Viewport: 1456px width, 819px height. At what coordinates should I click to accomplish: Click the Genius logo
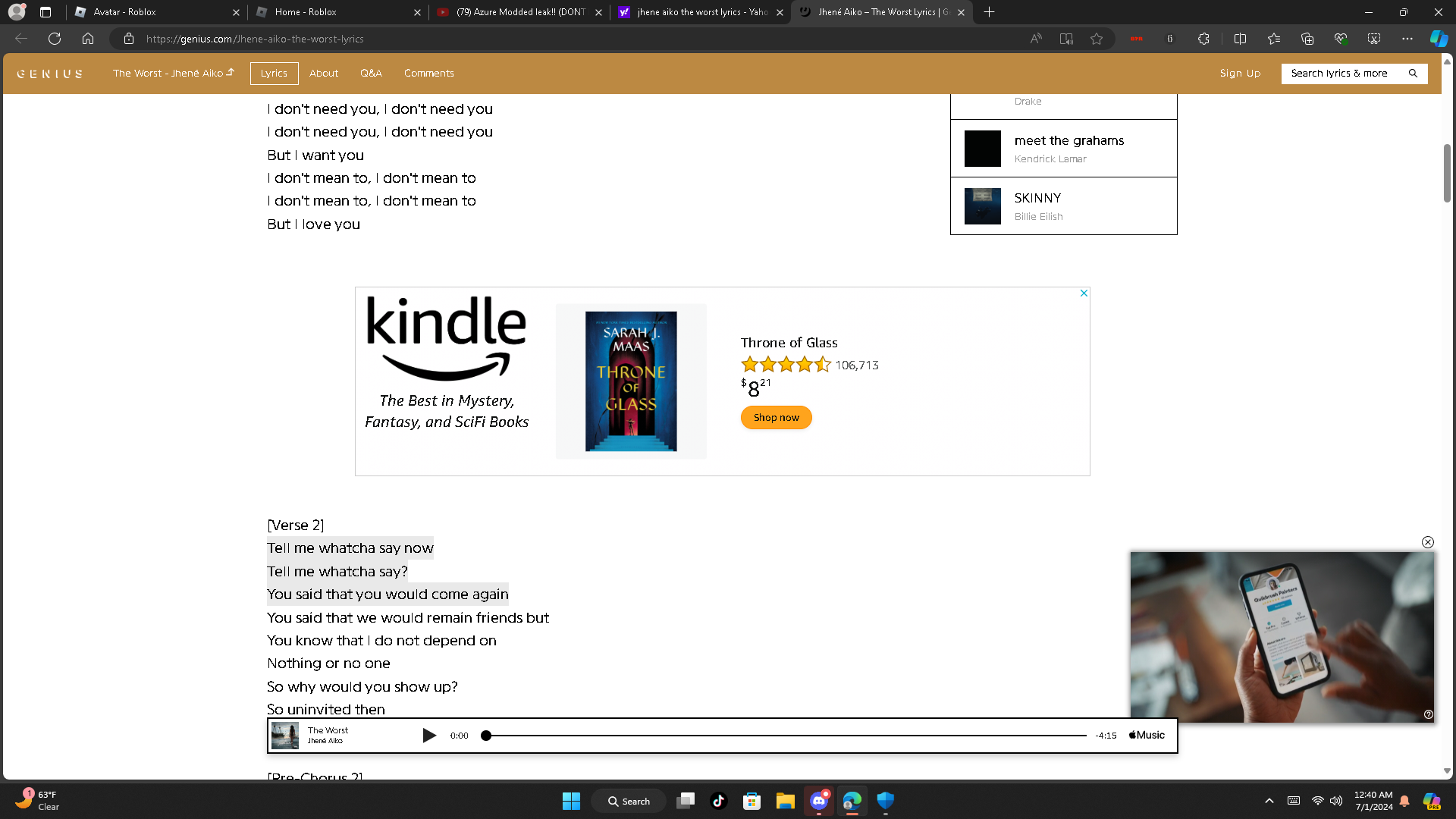(50, 74)
